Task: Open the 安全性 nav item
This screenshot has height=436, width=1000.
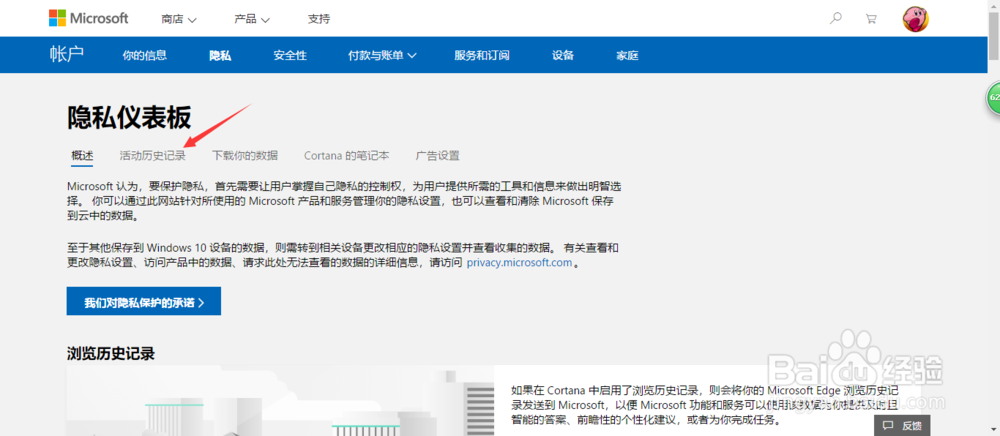Action: coord(290,55)
